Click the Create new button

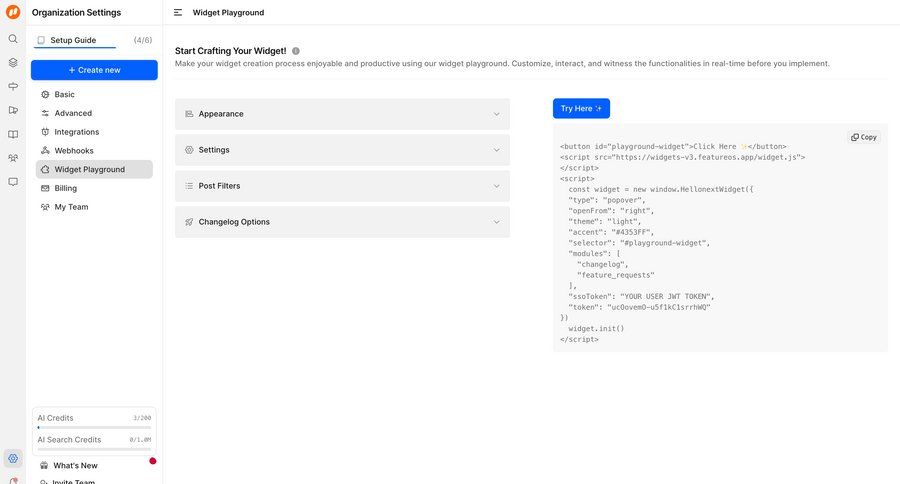coord(94,70)
